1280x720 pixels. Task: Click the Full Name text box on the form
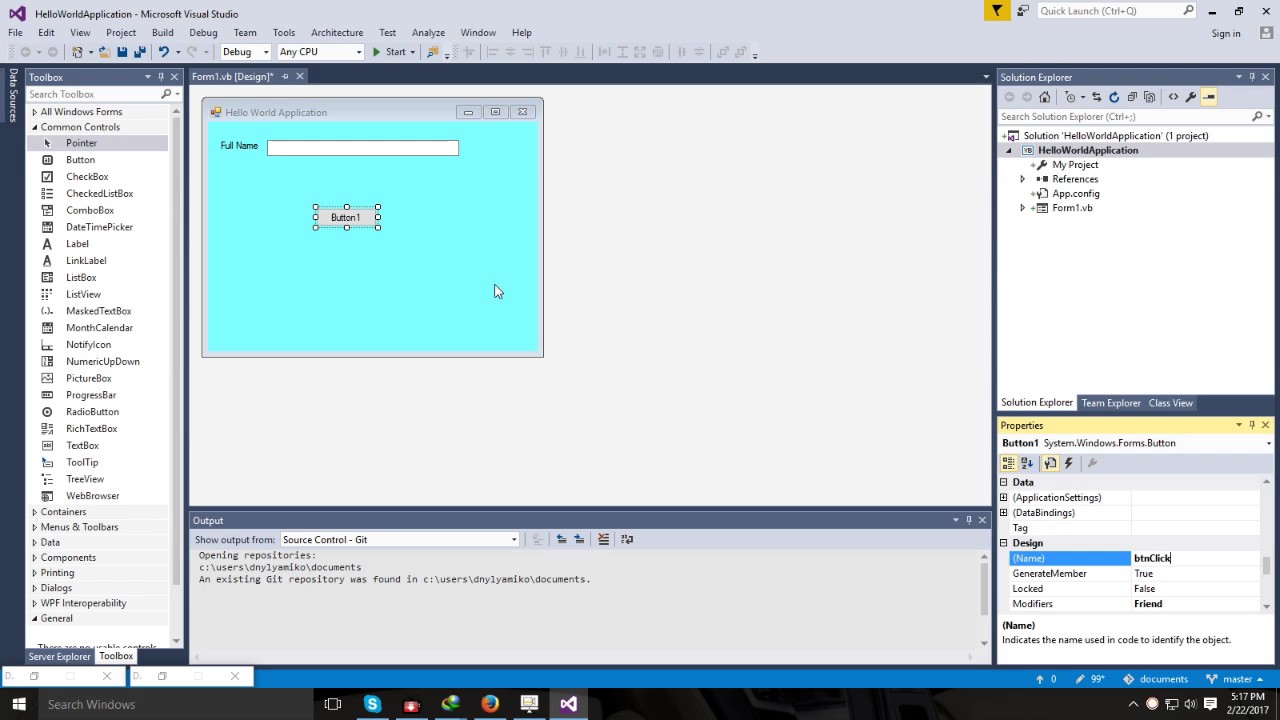pos(363,148)
